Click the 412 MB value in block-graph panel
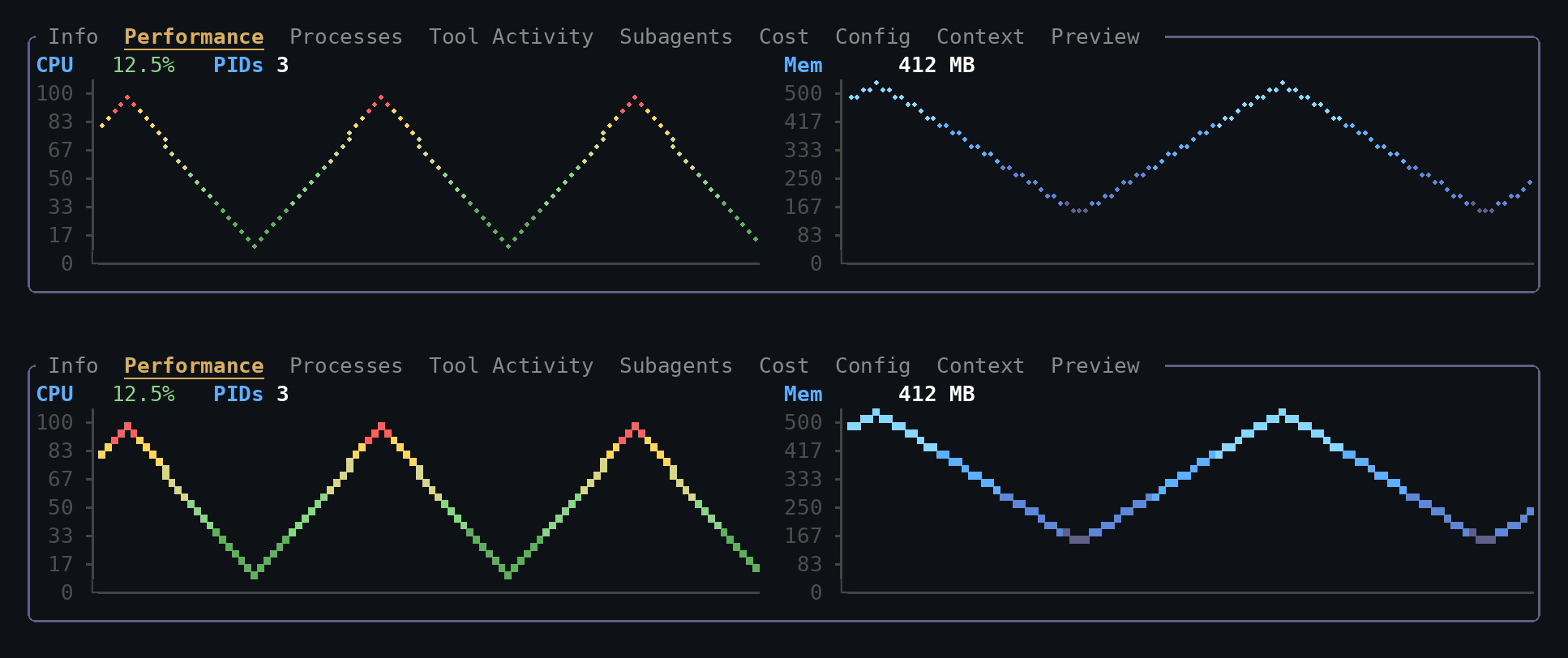Image resolution: width=1568 pixels, height=658 pixels. [x=936, y=394]
